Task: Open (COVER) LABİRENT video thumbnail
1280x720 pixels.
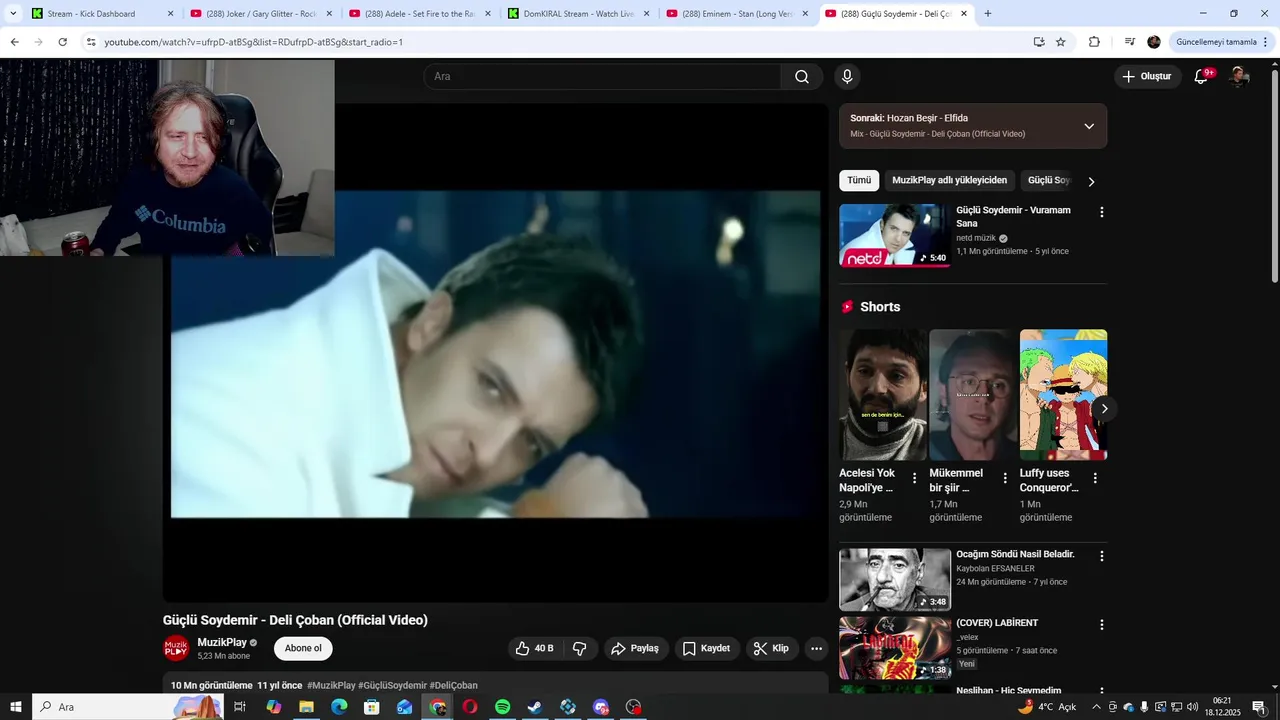Action: click(x=895, y=648)
